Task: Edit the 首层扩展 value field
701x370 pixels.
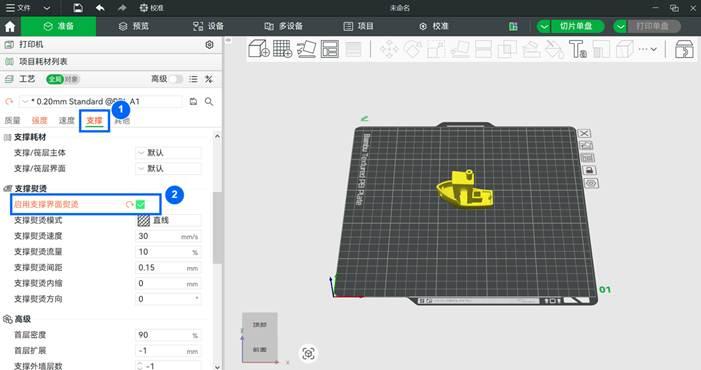Action: (168, 351)
